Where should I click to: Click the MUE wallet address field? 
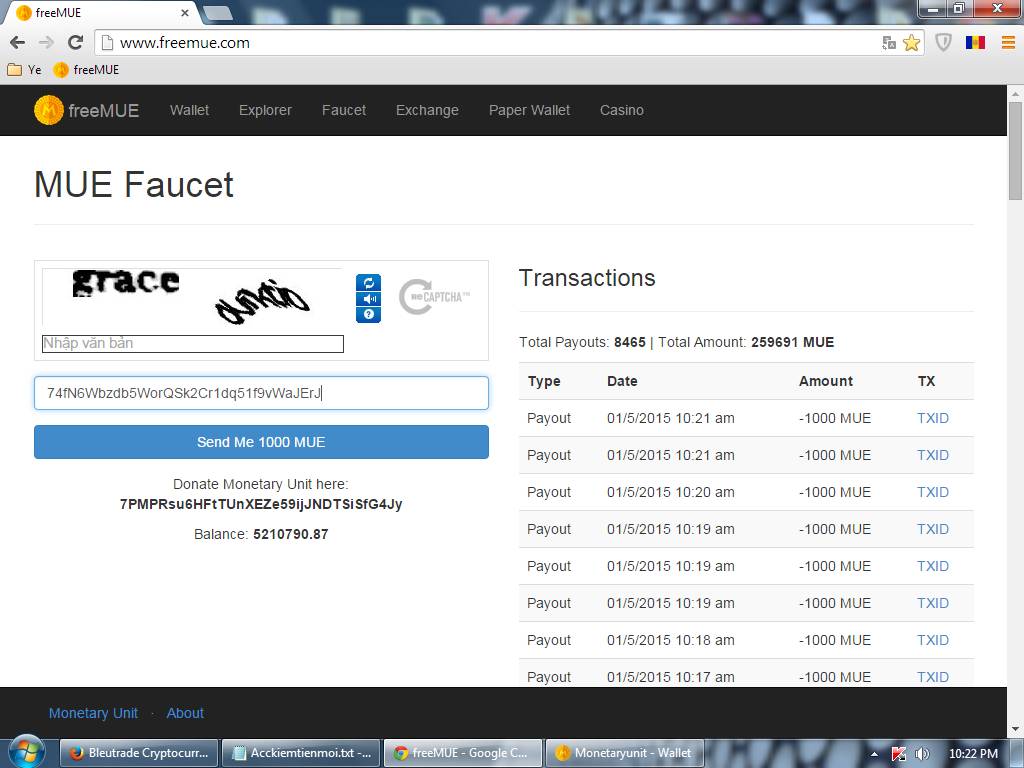261,393
